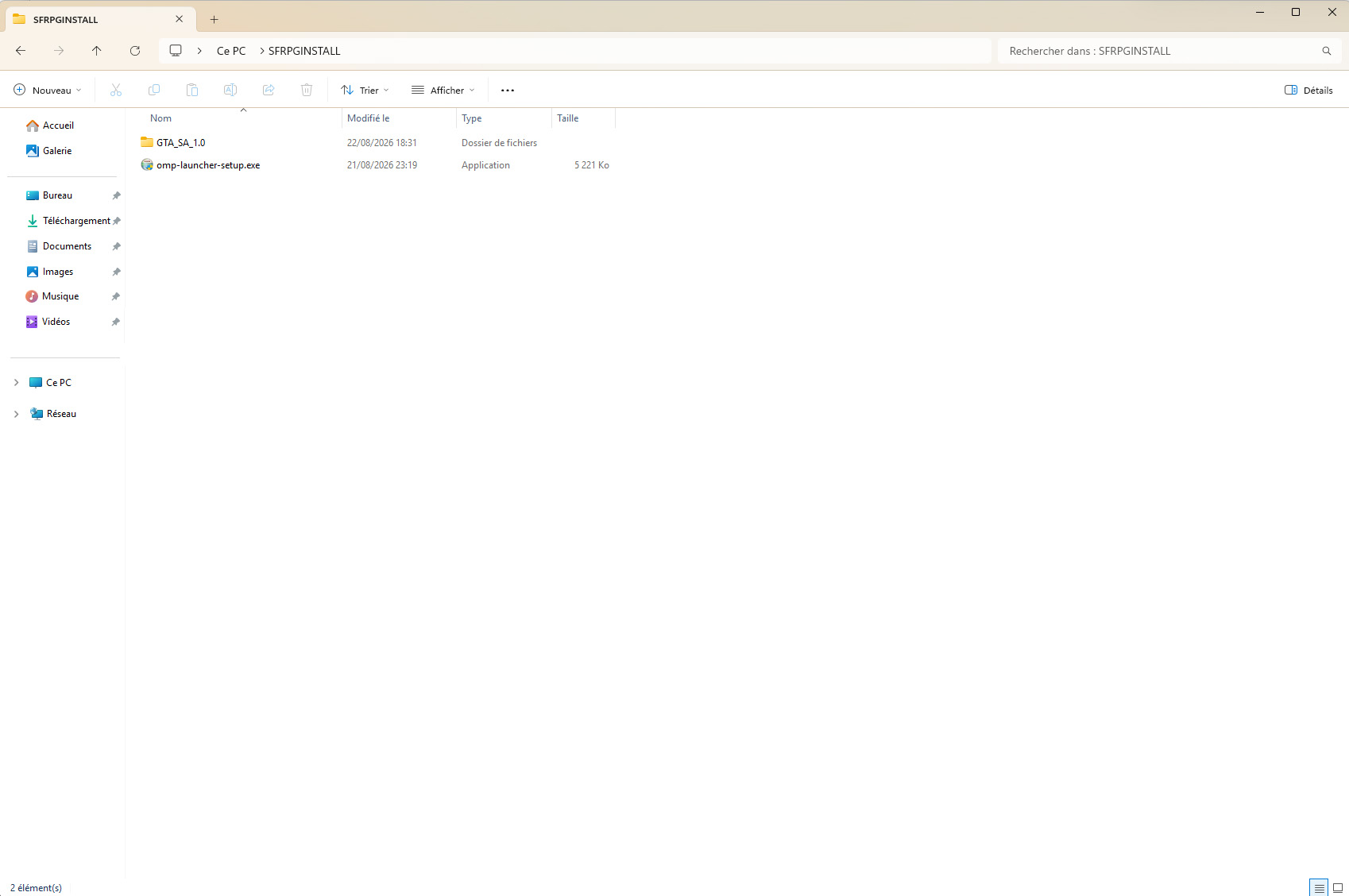This screenshot has height=896, width=1349.
Task: Click Ce PC in the breadcrumb
Action: click(x=231, y=51)
